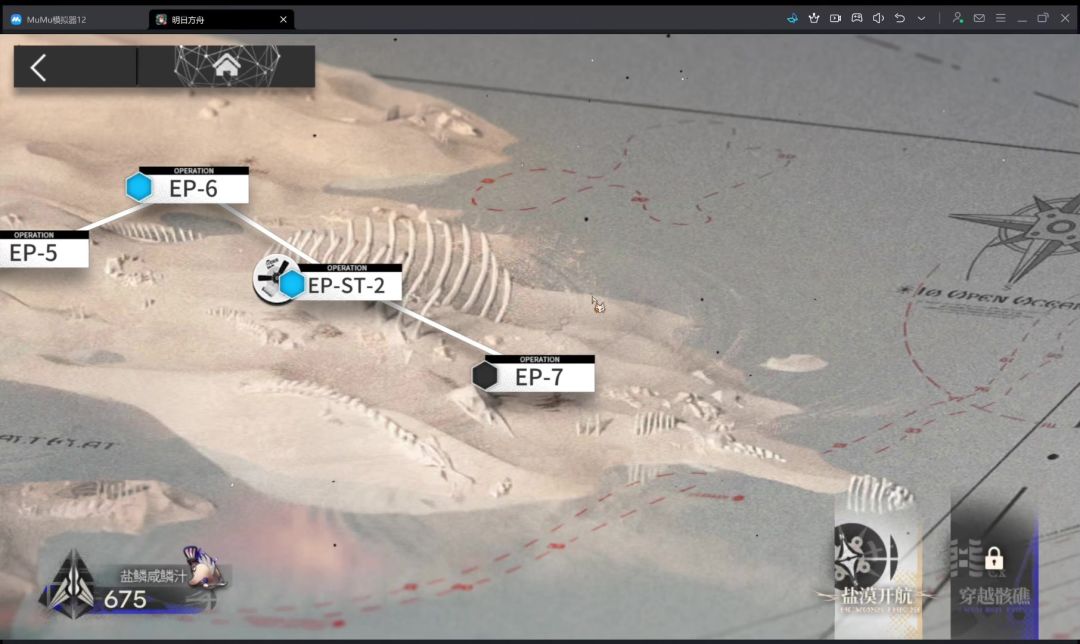Open the EP-ST-2 story stage
Screen dimensions: 1080x644
coord(328,281)
